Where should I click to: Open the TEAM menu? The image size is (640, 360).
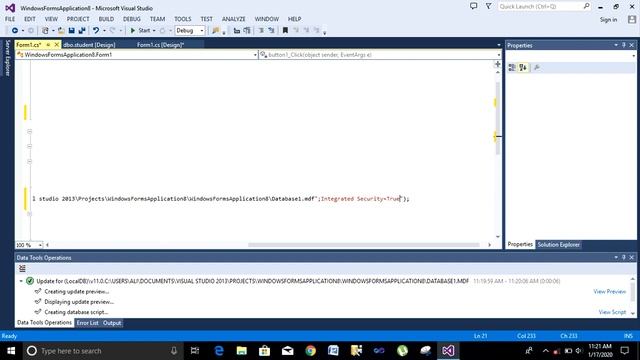click(x=157, y=19)
